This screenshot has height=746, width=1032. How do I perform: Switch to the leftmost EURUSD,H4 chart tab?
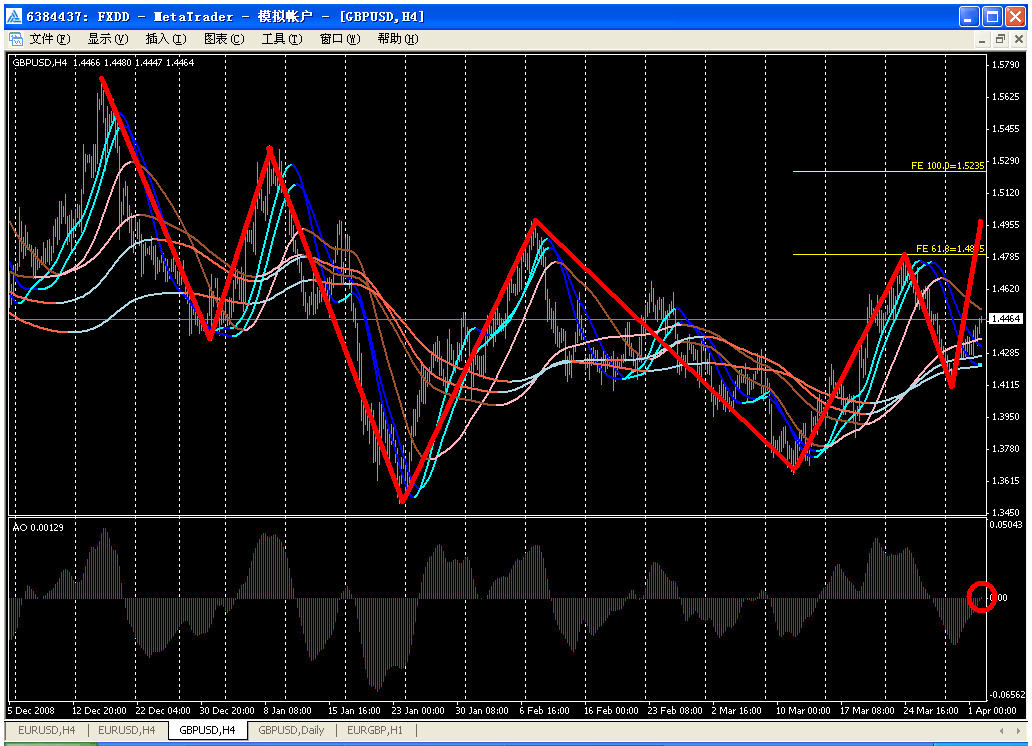point(46,731)
